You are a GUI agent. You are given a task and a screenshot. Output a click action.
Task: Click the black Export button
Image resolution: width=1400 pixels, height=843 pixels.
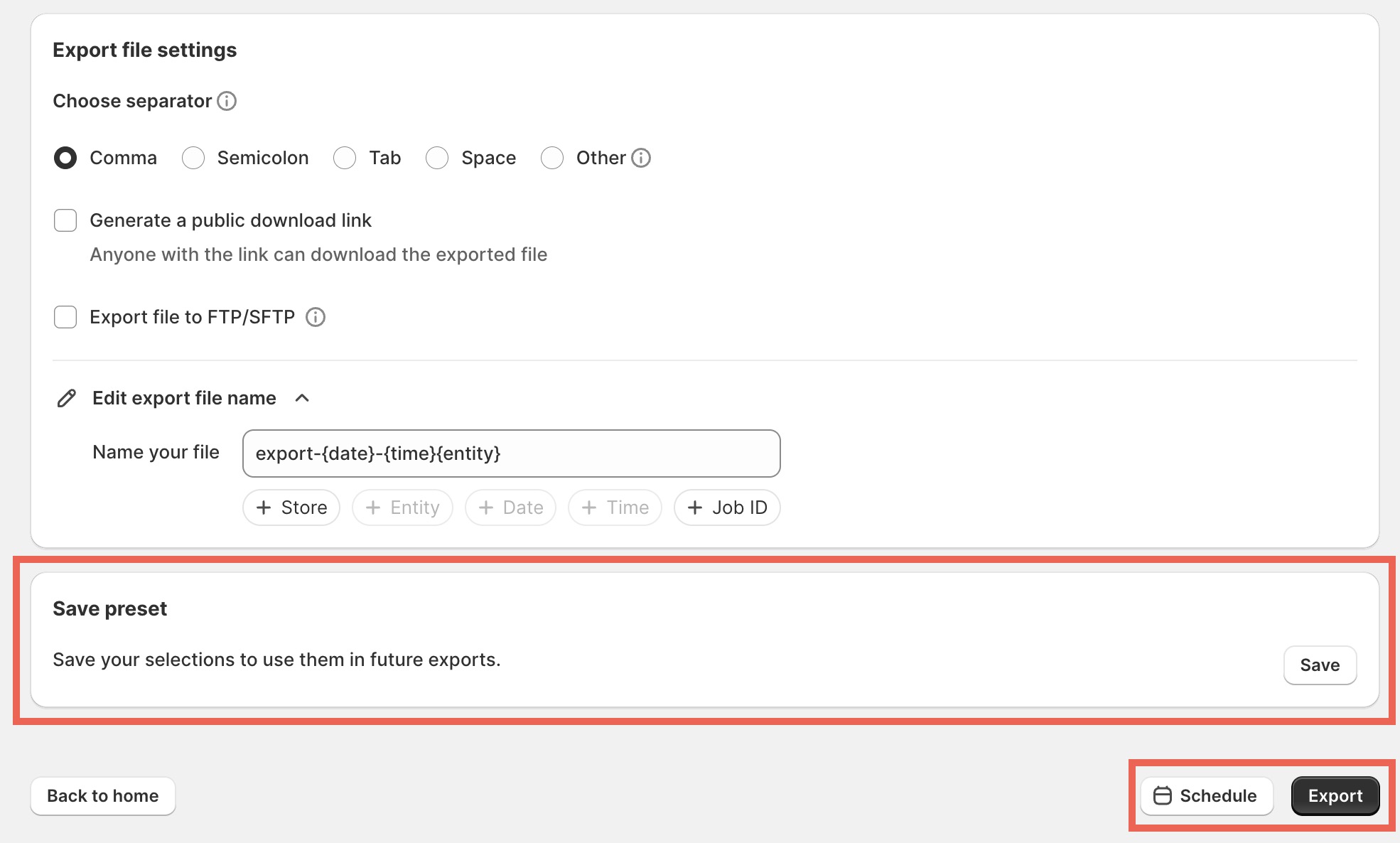1335,796
